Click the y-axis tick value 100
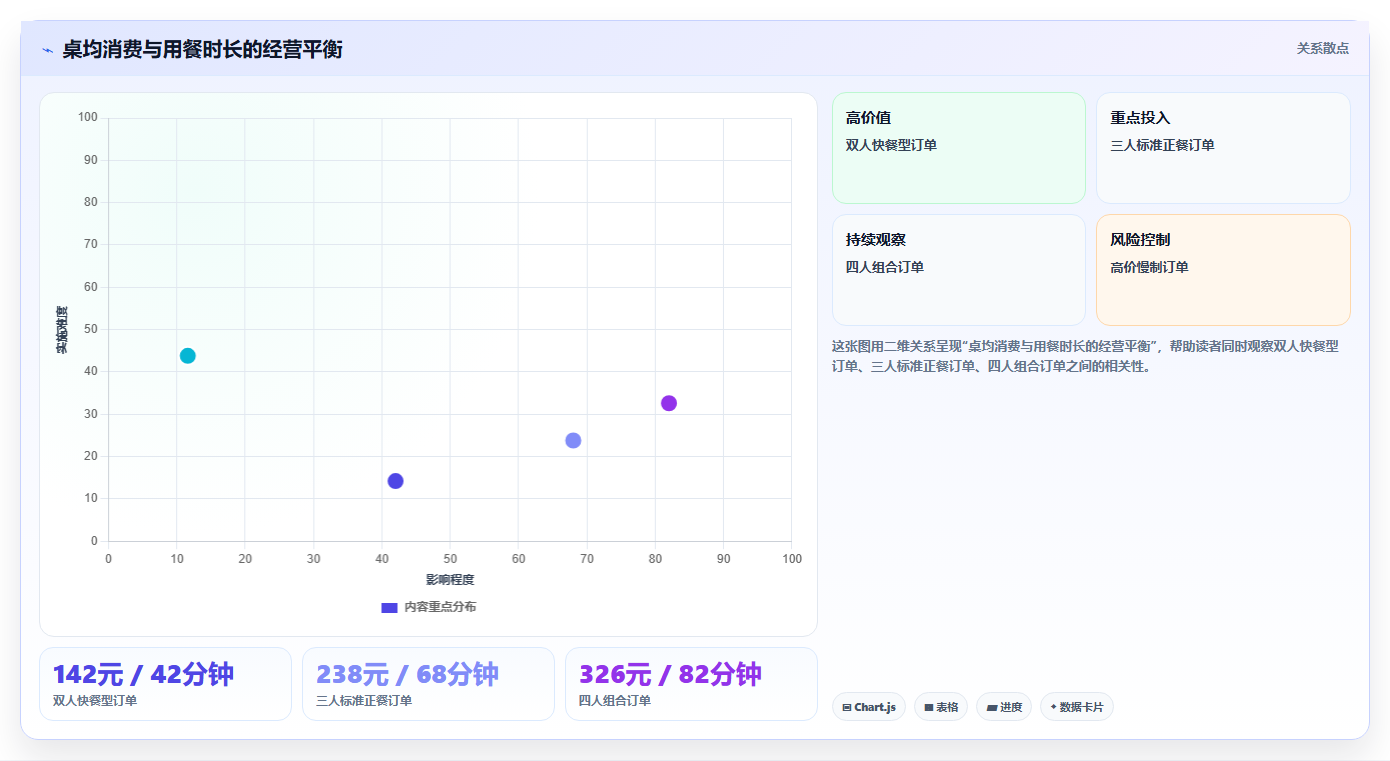The width and height of the screenshot is (1390, 761). 88,118
